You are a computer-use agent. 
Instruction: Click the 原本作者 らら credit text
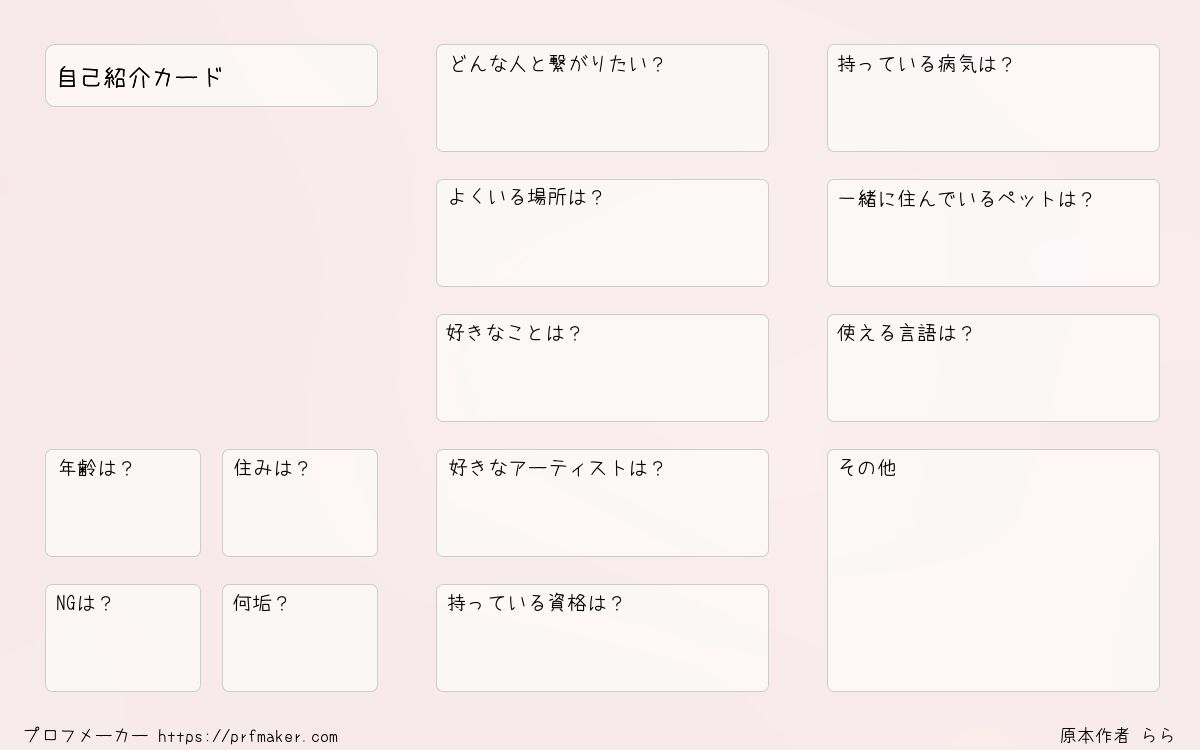[1118, 736]
